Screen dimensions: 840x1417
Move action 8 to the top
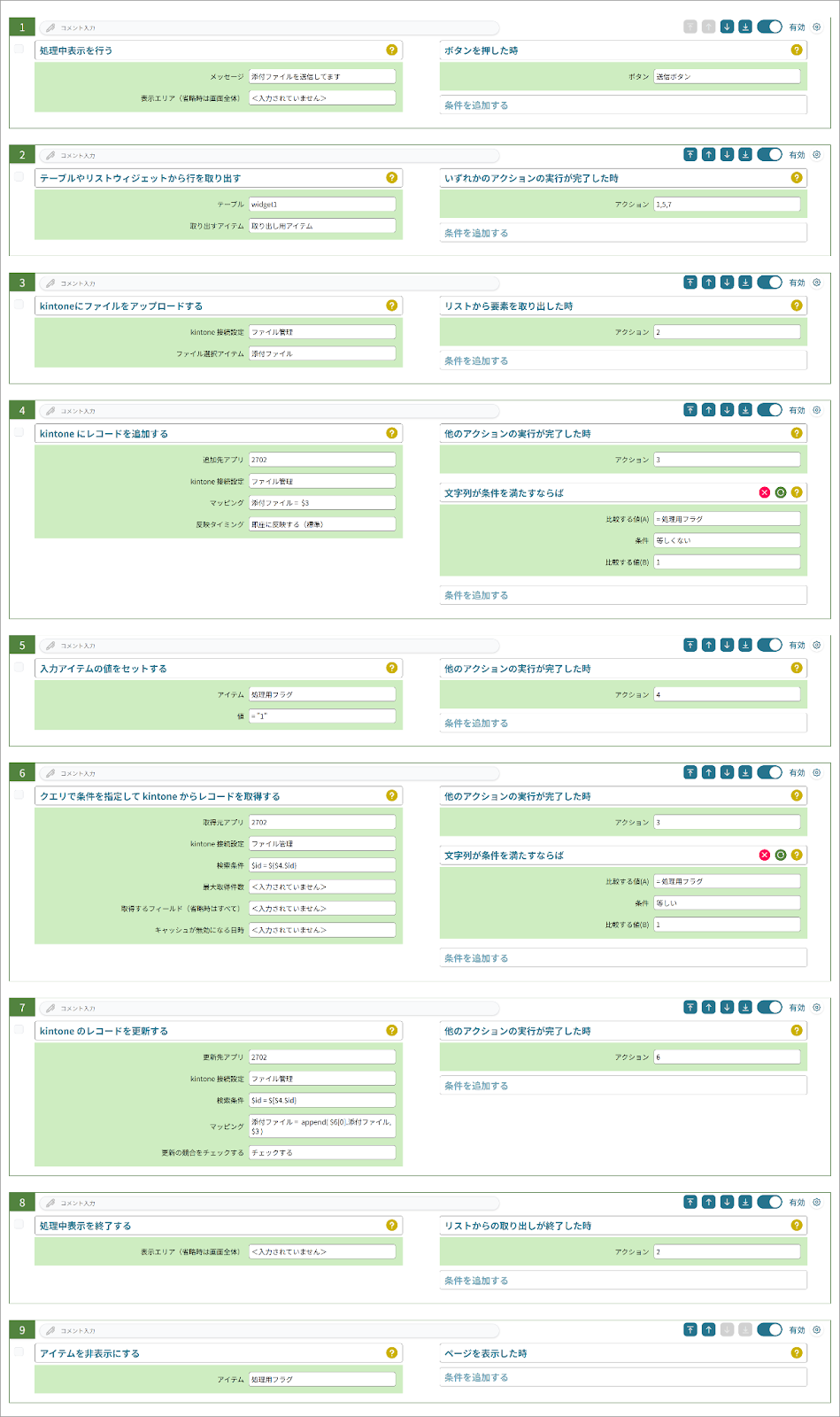point(690,1202)
